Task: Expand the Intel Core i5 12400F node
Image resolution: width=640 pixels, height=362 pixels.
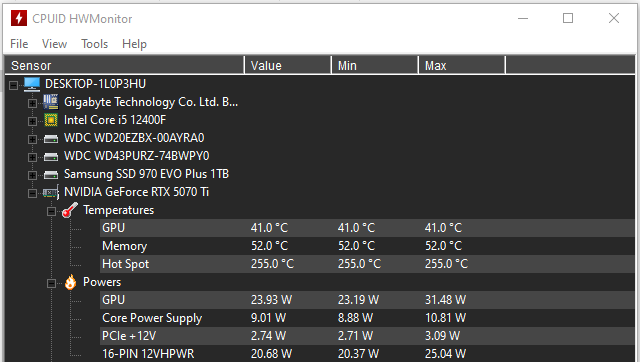Action: 32,121
